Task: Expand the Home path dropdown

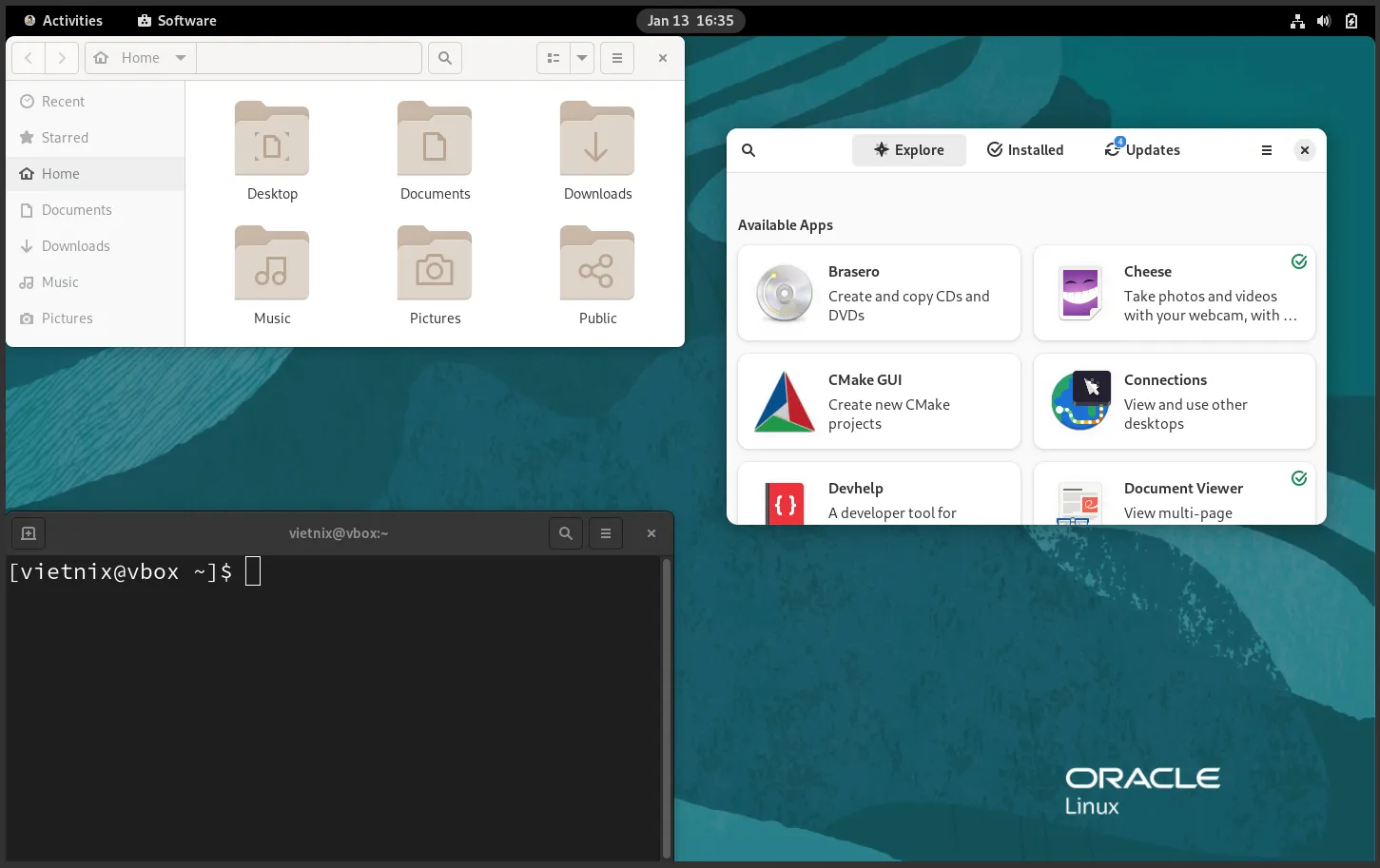Action: click(x=180, y=57)
